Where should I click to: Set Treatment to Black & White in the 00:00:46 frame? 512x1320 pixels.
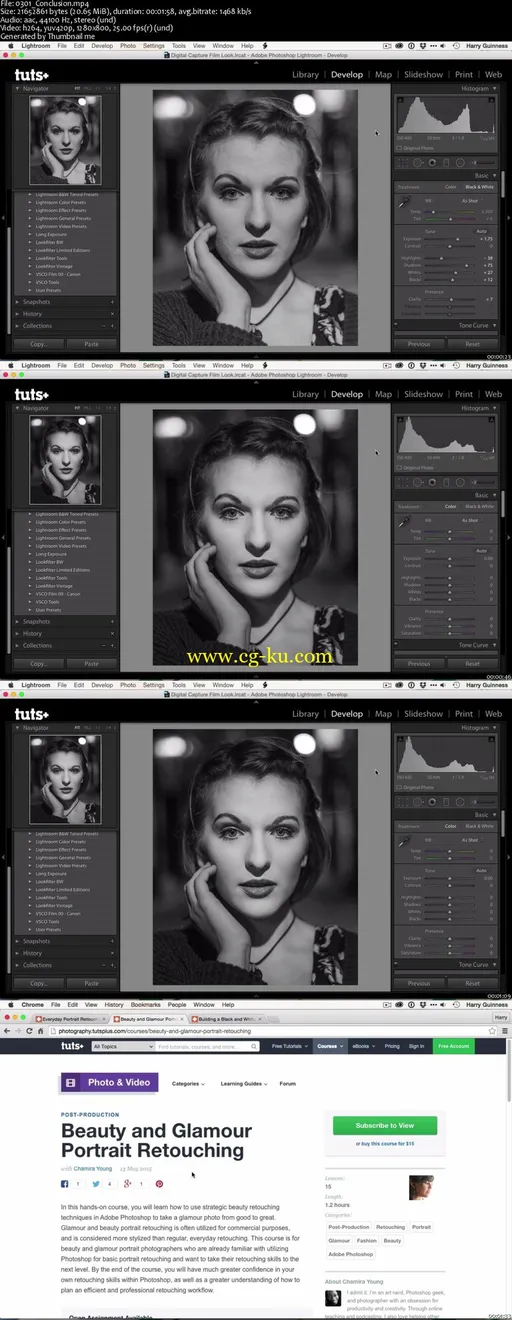pyautogui.click(x=480, y=507)
